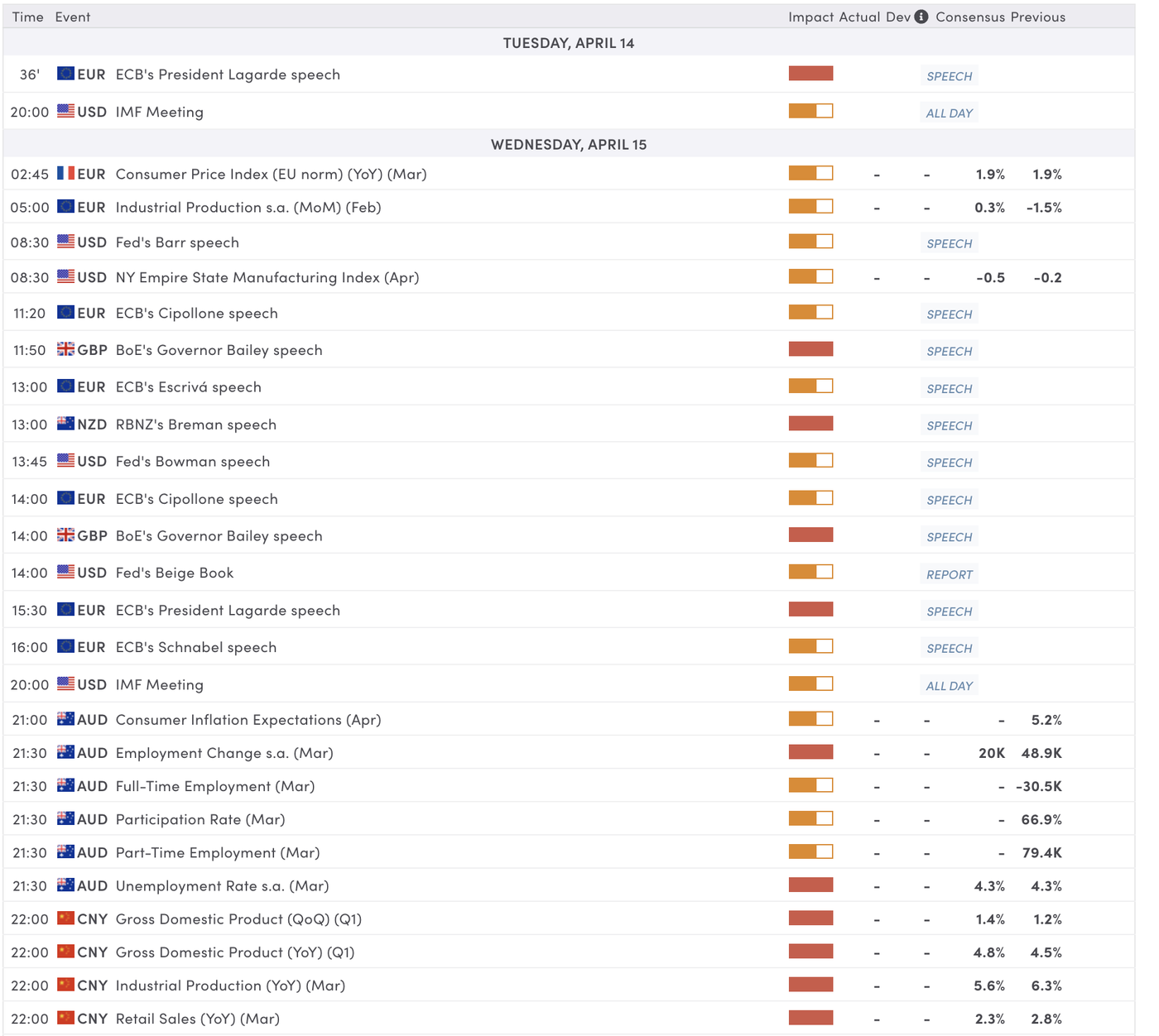Image resolution: width=1159 pixels, height=1036 pixels.
Task: Open the Fed's Beige Book event
Action: point(175,573)
